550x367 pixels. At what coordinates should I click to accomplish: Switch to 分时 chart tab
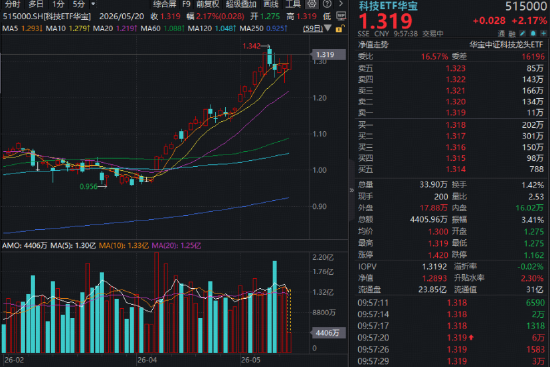point(13,4)
